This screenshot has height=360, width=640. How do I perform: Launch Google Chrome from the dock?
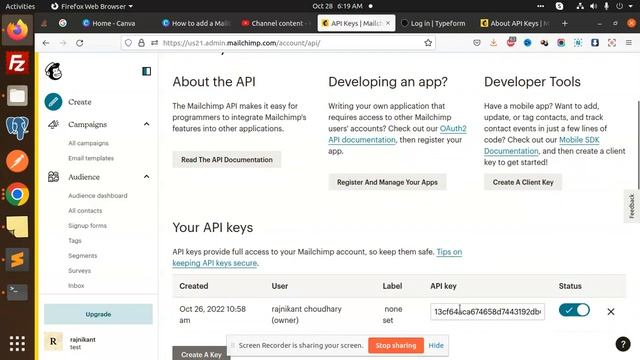point(17,194)
